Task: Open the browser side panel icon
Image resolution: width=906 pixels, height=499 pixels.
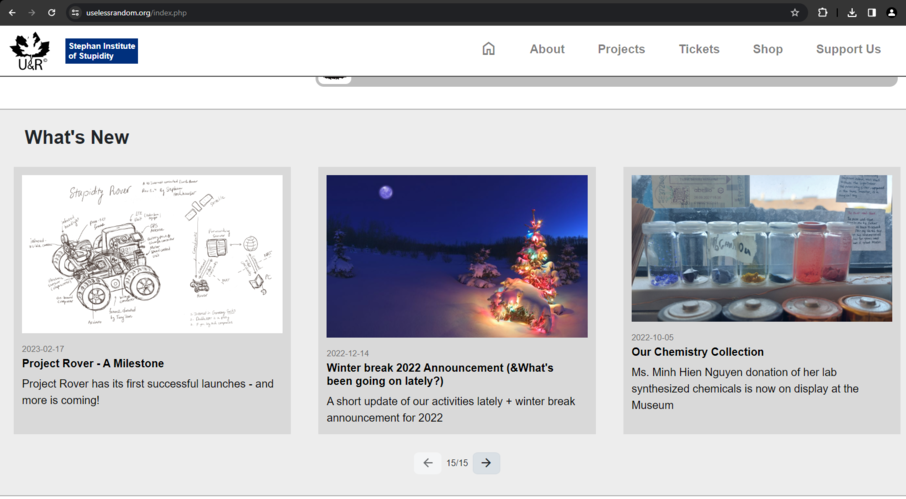Action: [871, 13]
